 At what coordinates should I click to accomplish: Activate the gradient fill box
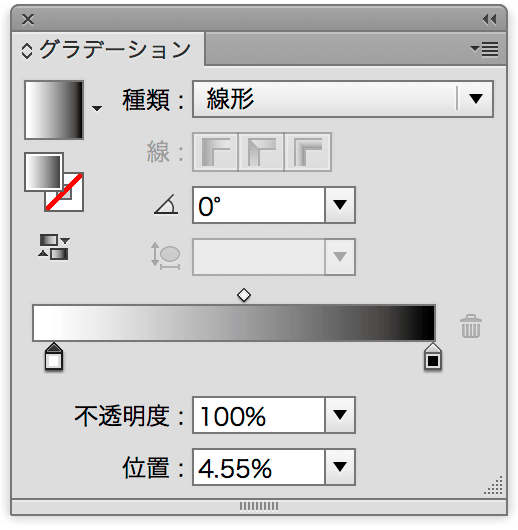click(x=44, y=172)
